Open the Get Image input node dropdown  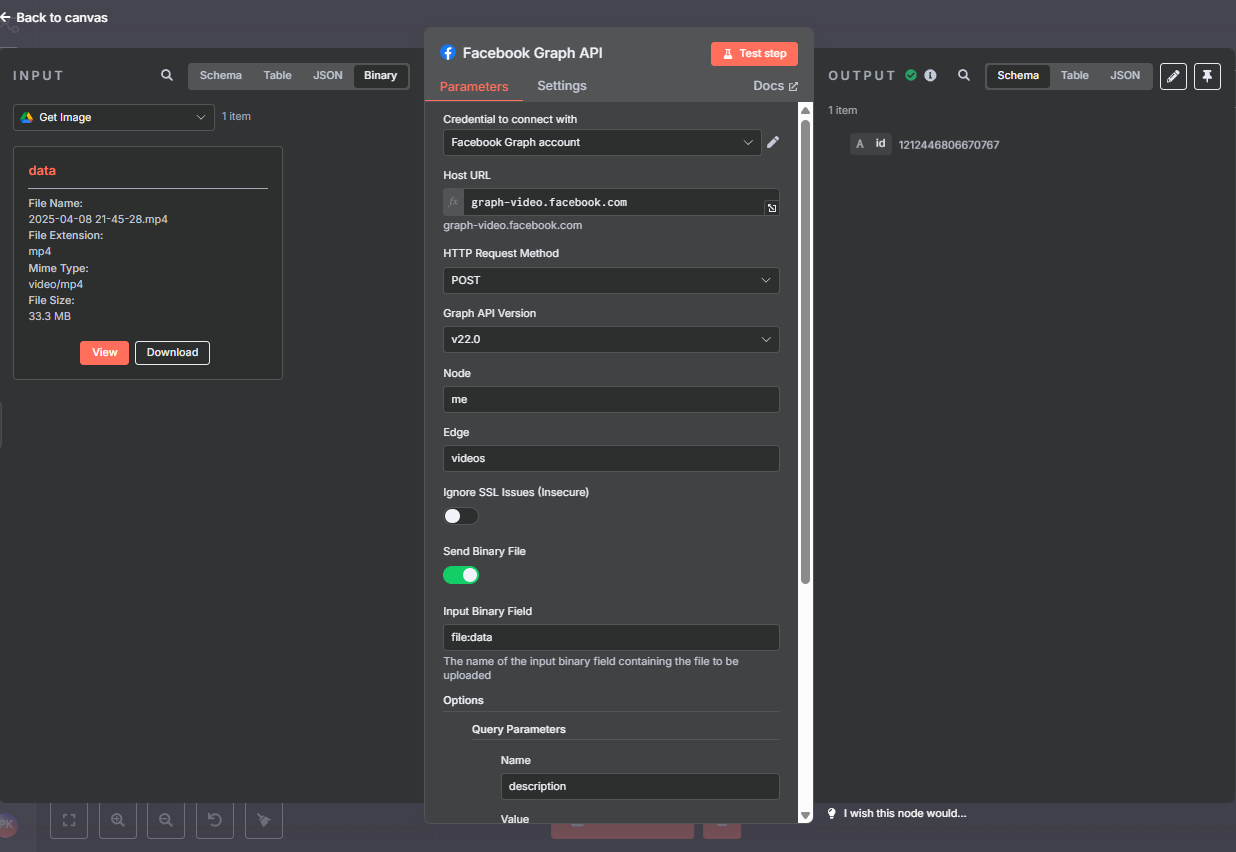114,117
